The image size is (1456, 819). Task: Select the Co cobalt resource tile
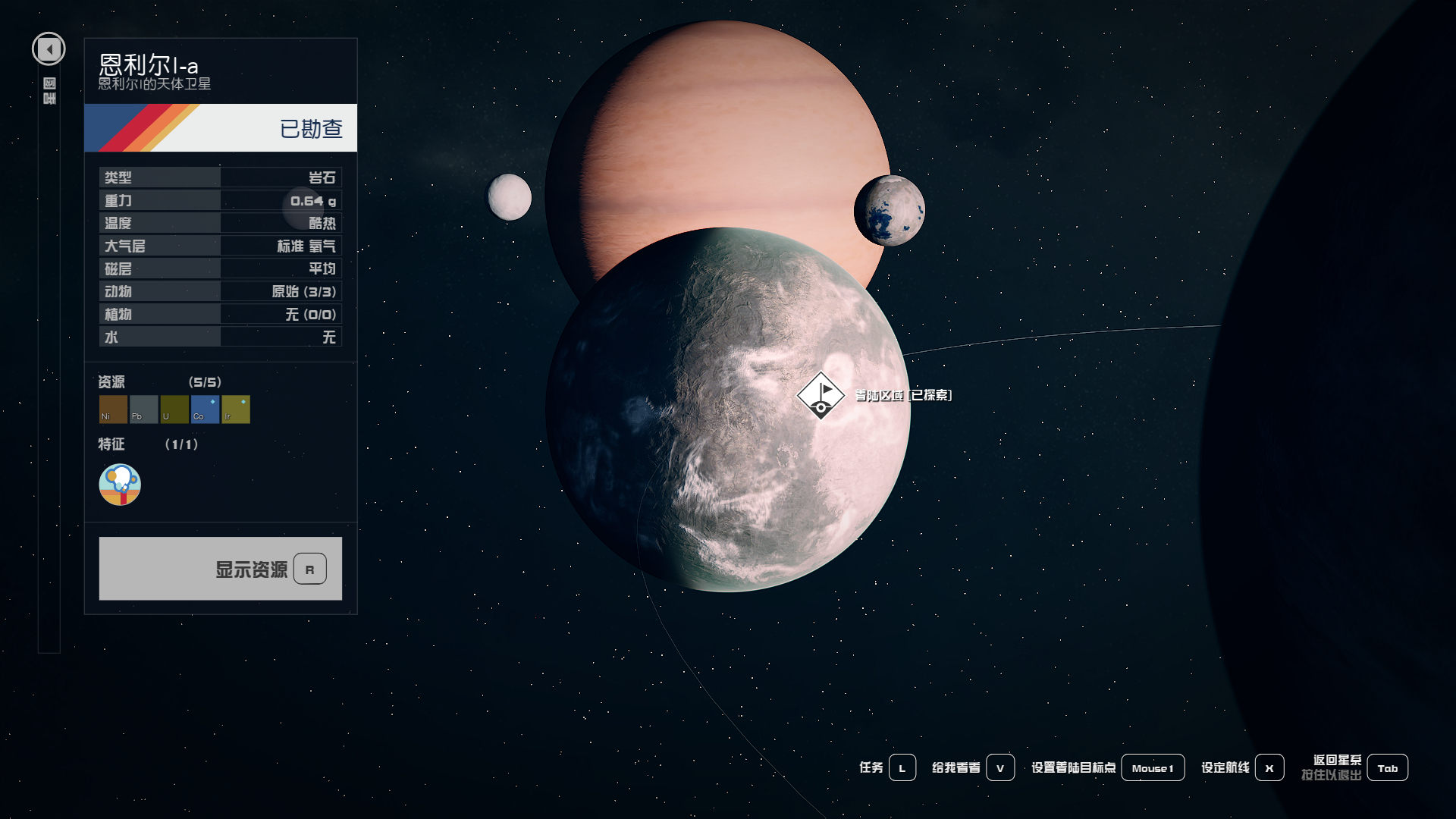coord(205,409)
